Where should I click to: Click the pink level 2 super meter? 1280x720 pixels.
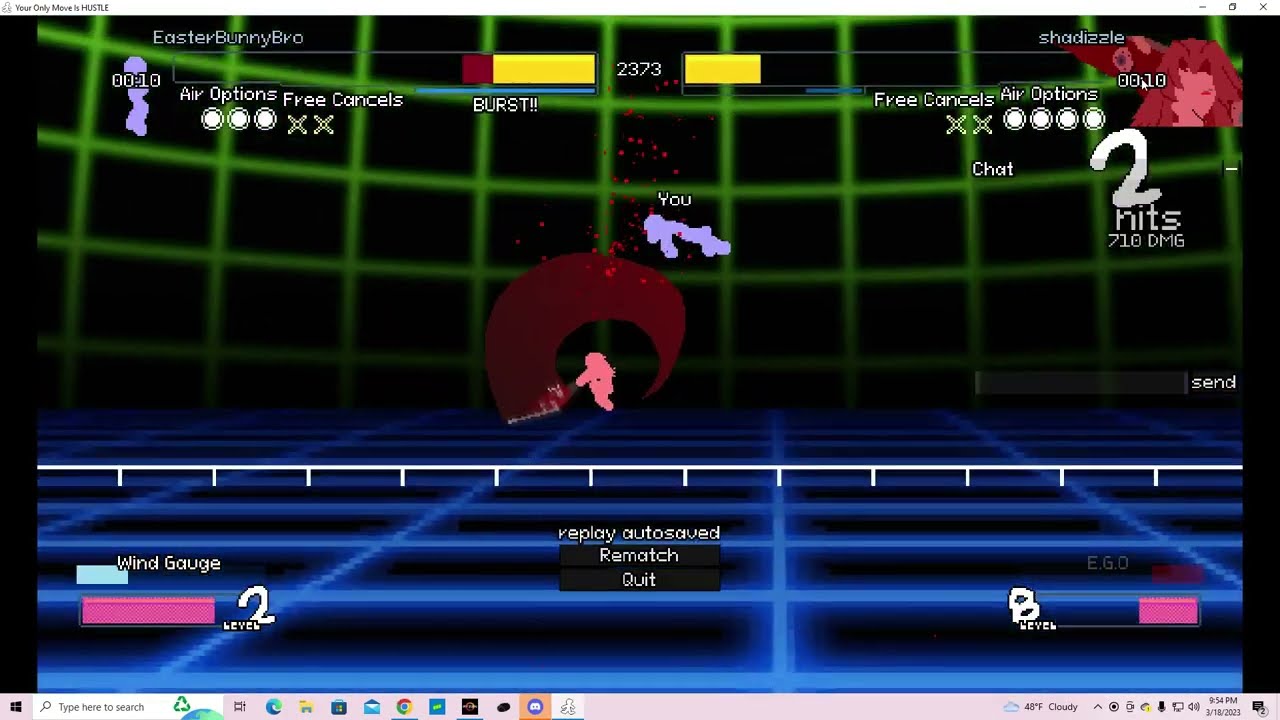click(x=148, y=611)
